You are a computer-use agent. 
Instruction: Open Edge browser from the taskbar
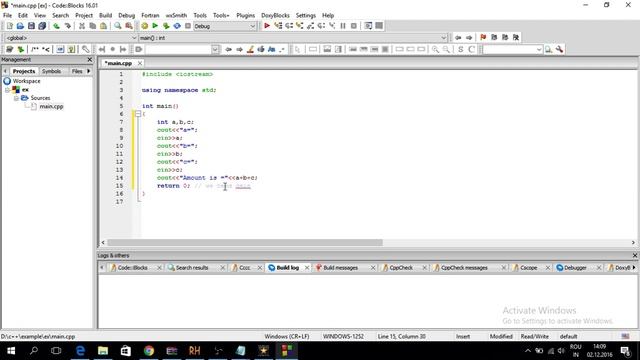tap(80, 351)
